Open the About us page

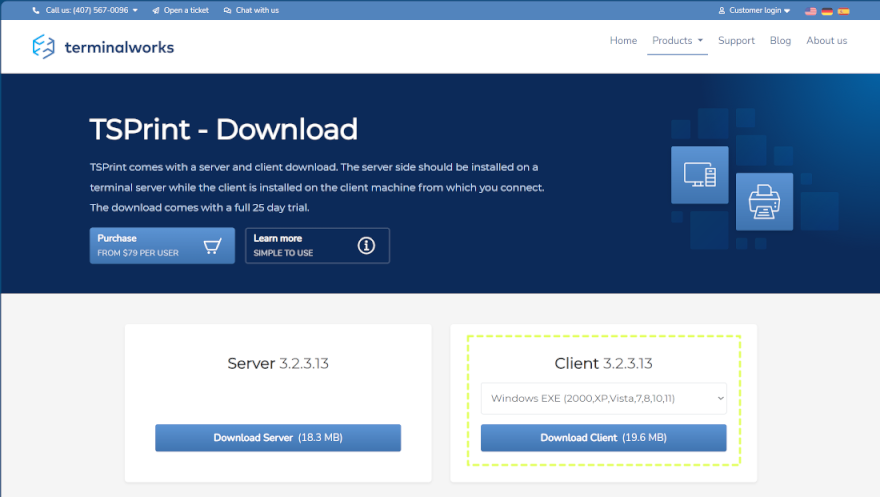click(826, 40)
